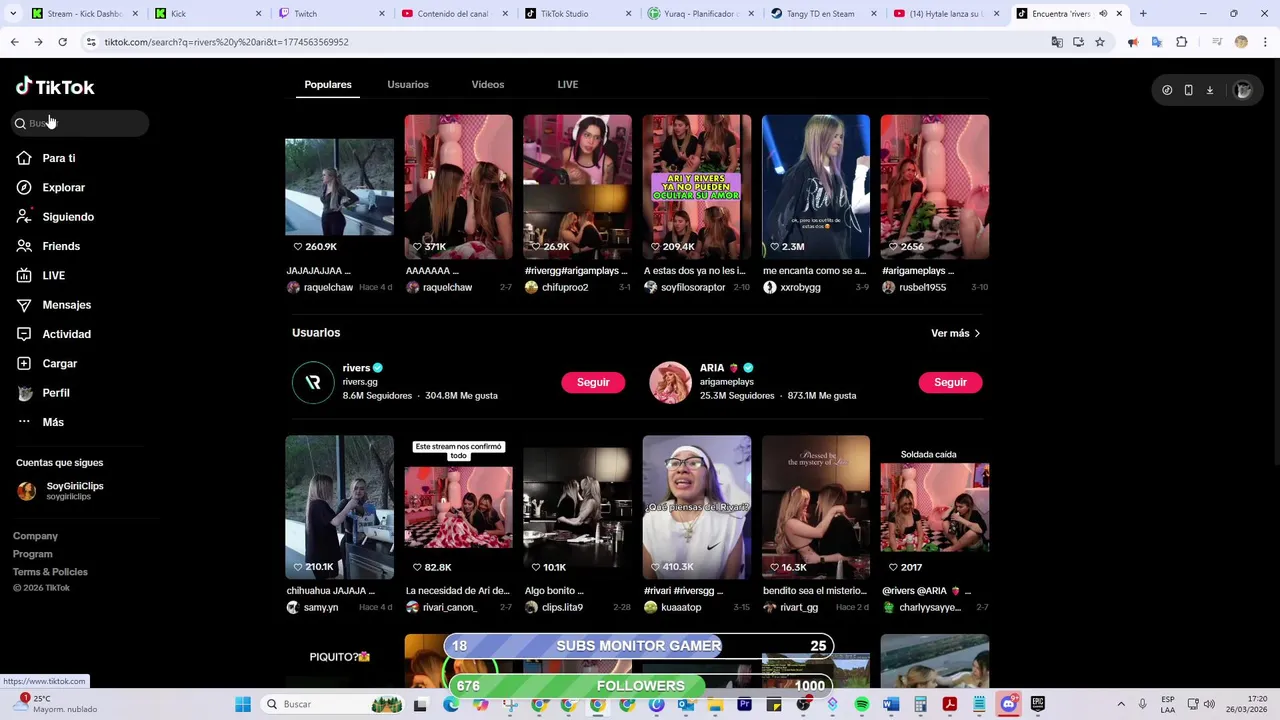Image resolution: width=1280 pixels, height=720 pixels.
Task: Open Word from the taskbar
Action: click(891, 704)
